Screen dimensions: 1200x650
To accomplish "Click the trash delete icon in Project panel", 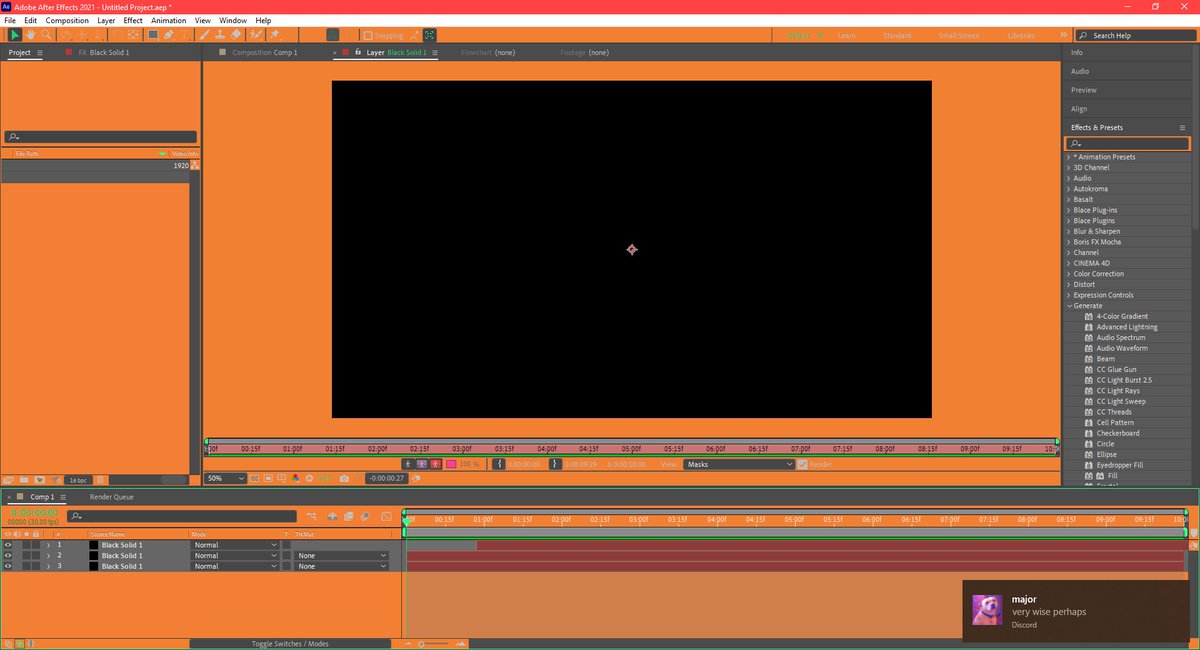I will (100, 480).
